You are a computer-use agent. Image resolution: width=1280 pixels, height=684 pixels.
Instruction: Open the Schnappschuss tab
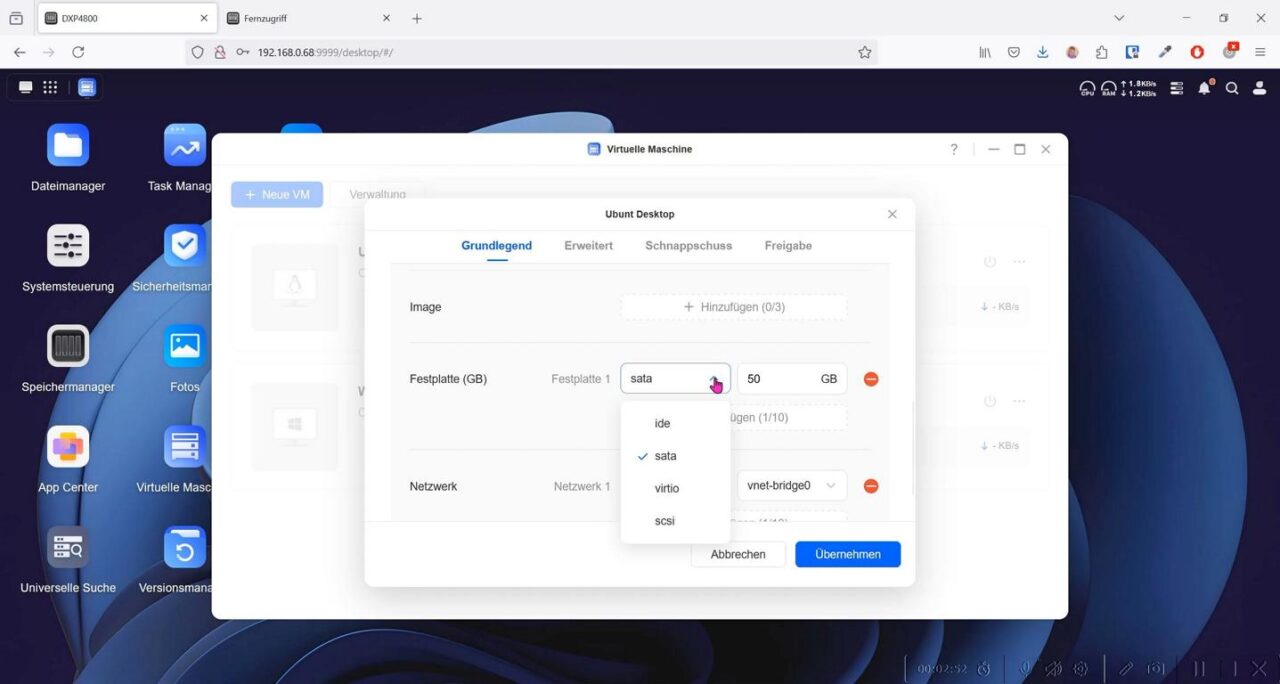[x=688, y=246]
